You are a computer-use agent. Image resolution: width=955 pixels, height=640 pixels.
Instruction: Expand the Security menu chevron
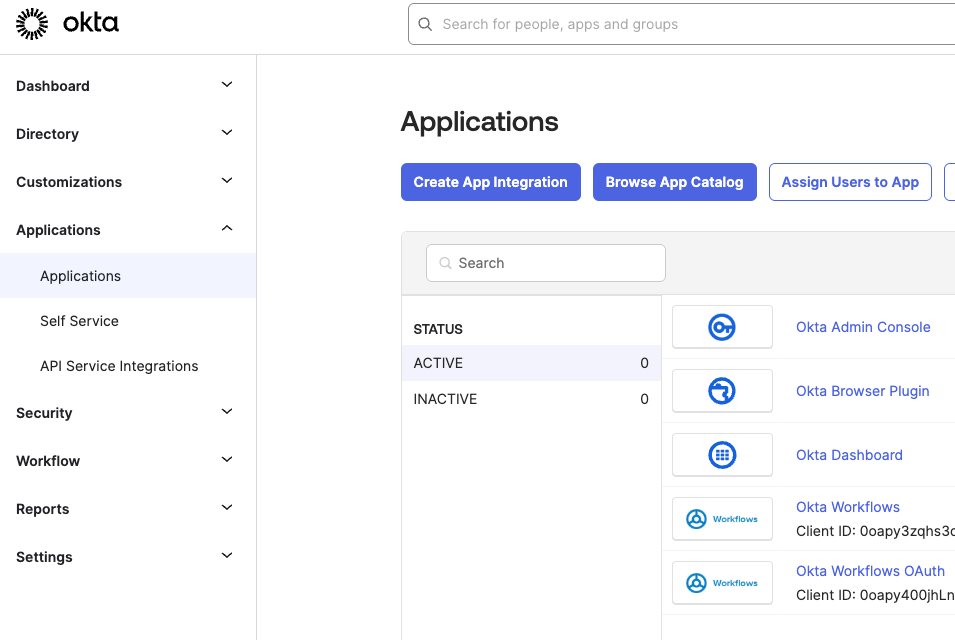[227, 412]
